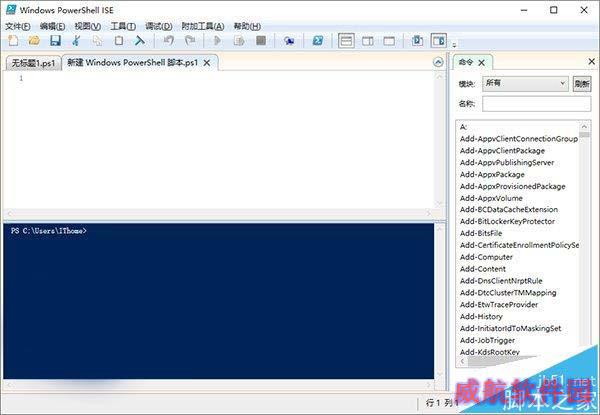The image size is (600, 415).
Task: Run selection toolbar icon
Action: coord(239,41)
